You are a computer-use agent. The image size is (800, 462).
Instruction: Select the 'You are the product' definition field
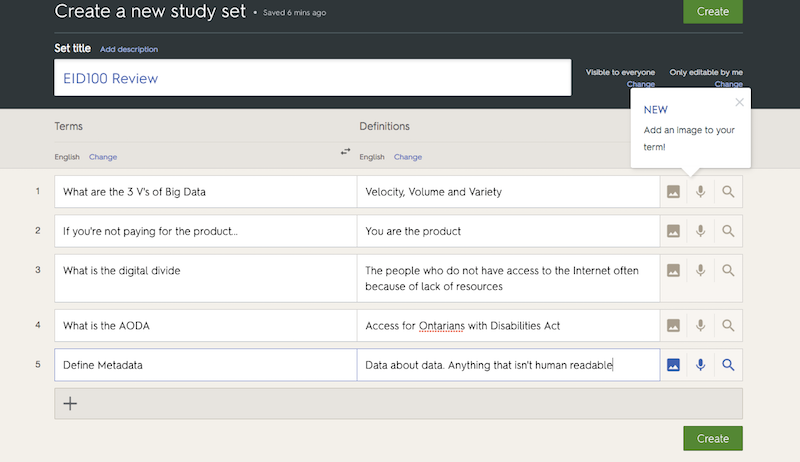508,231
